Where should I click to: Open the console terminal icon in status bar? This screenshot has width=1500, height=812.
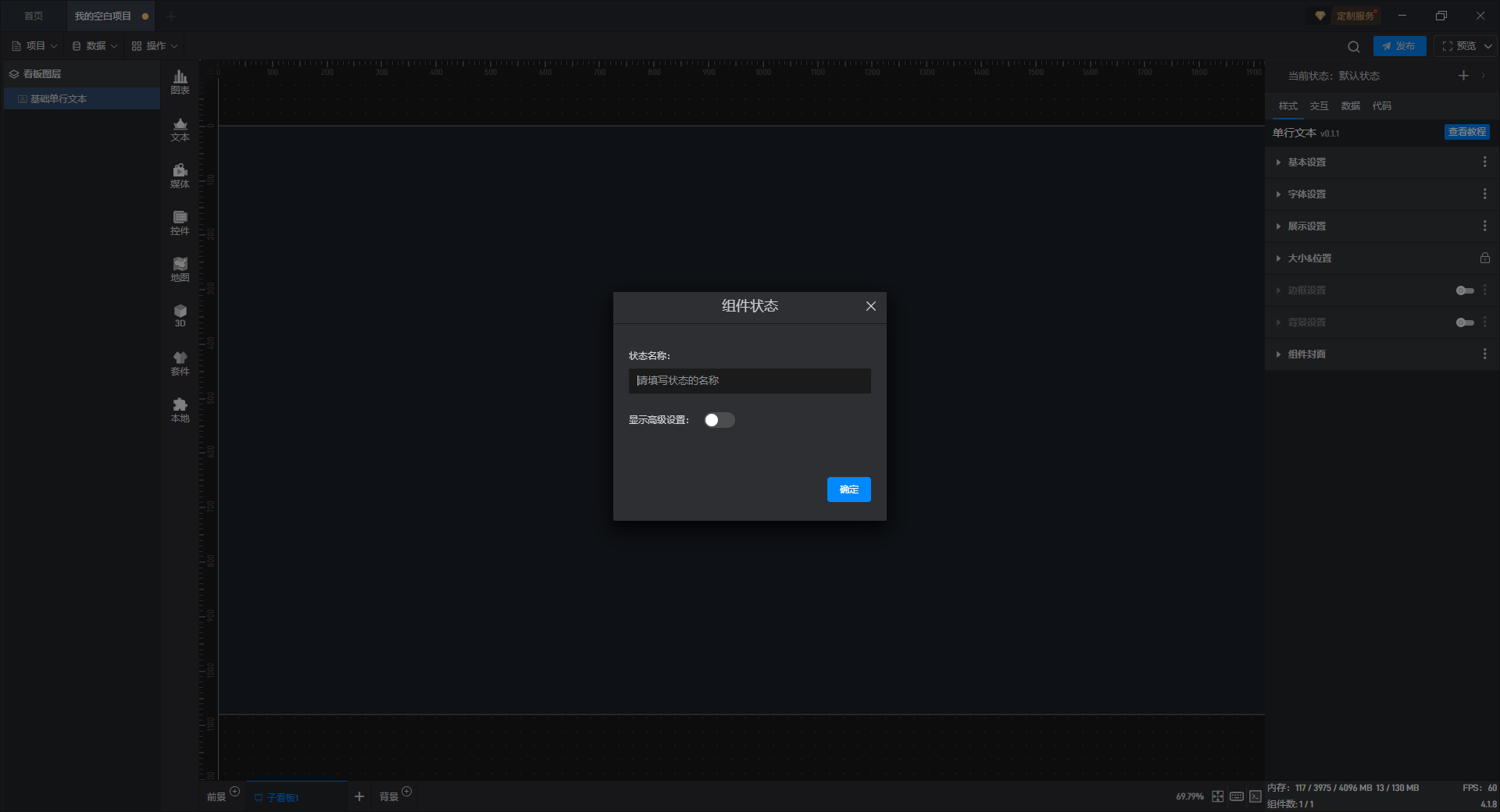tap(1255, 796)
